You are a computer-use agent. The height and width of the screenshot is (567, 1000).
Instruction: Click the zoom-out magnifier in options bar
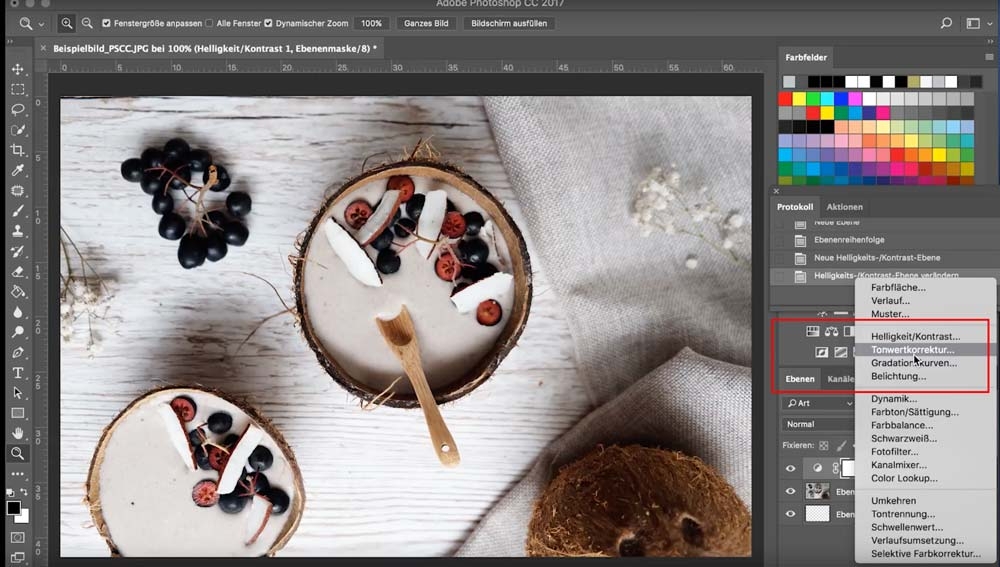[x=87, y=23]
